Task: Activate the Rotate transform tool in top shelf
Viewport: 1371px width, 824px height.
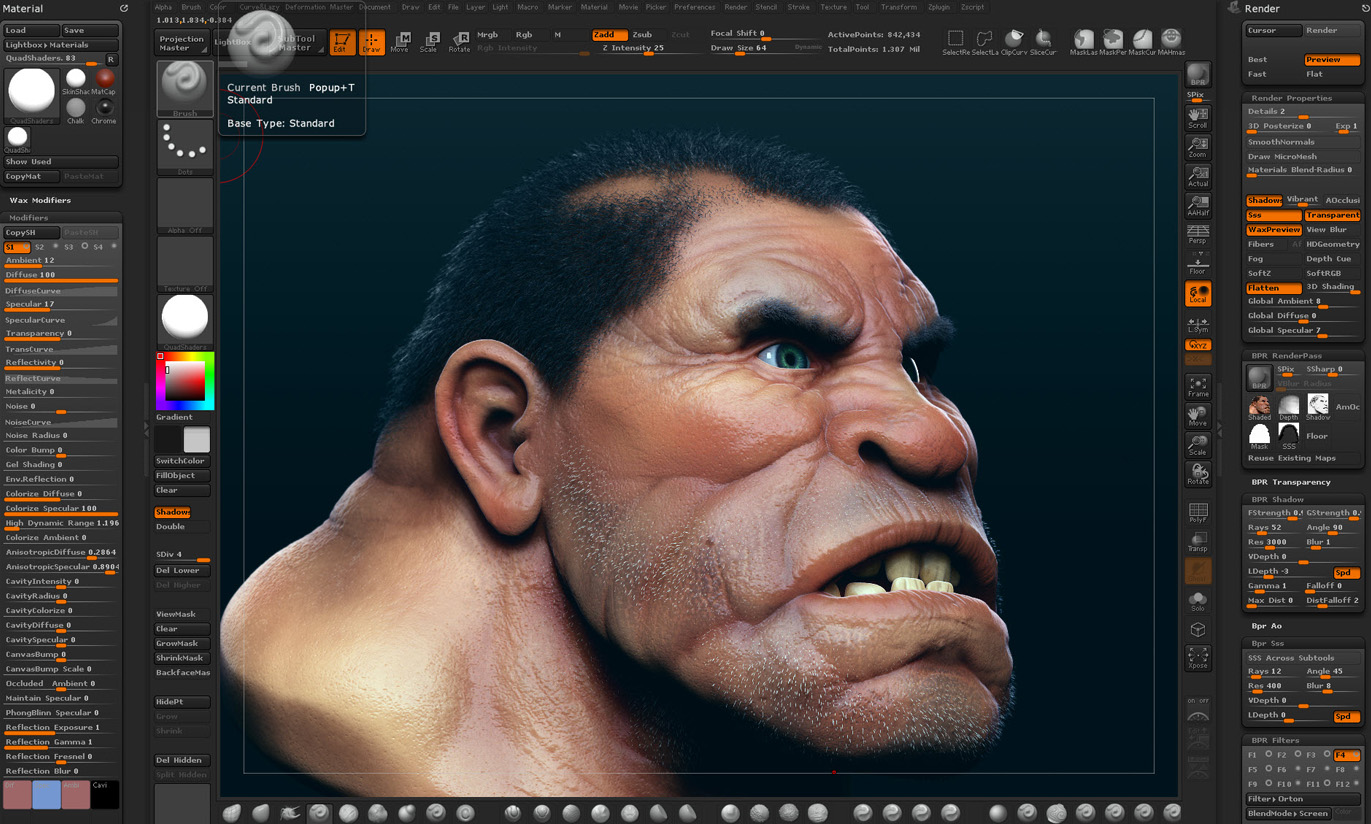Action: coord(459,42)
